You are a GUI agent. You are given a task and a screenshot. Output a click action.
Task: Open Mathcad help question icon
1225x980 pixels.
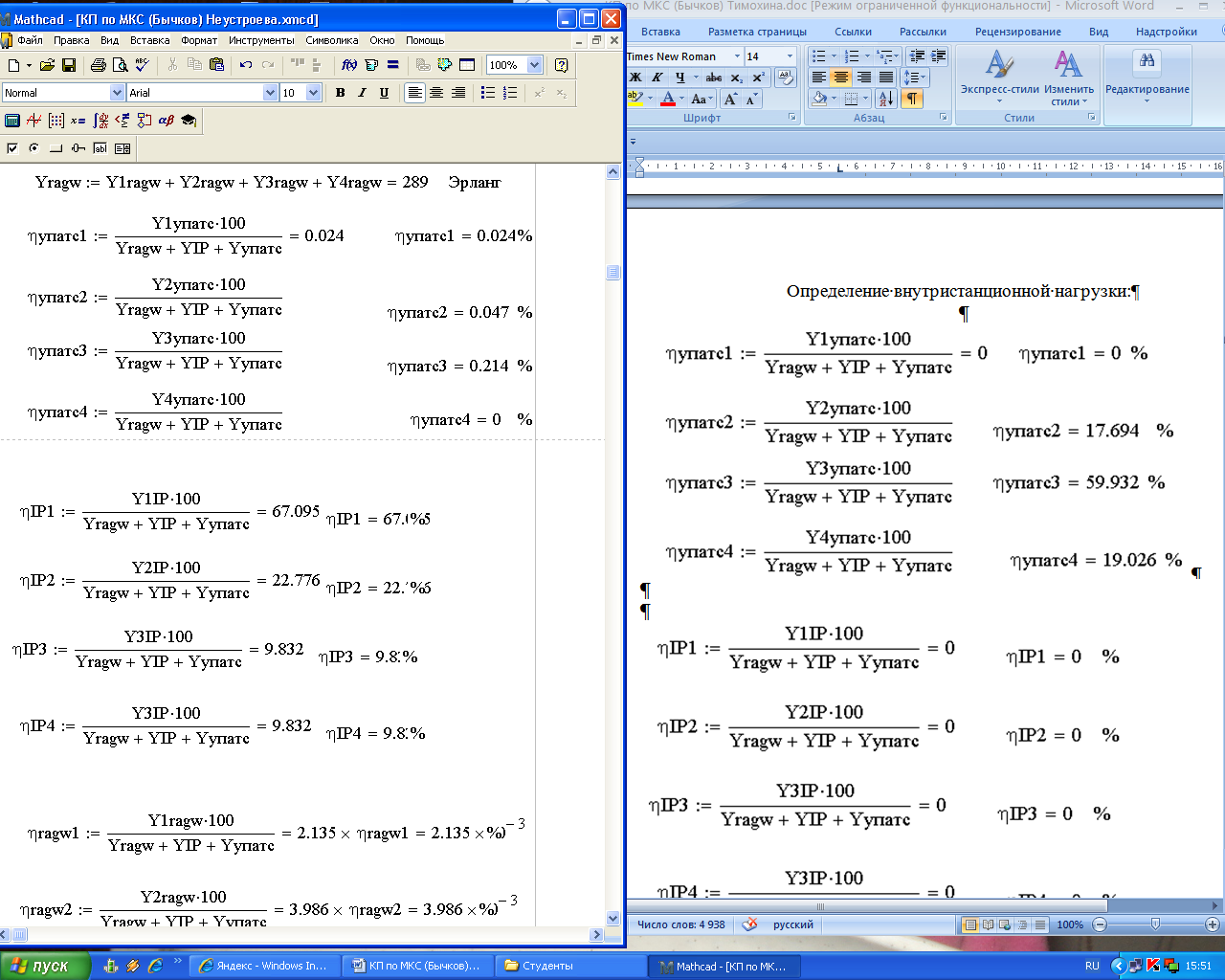pyautogui.click(x=562, y=65)
